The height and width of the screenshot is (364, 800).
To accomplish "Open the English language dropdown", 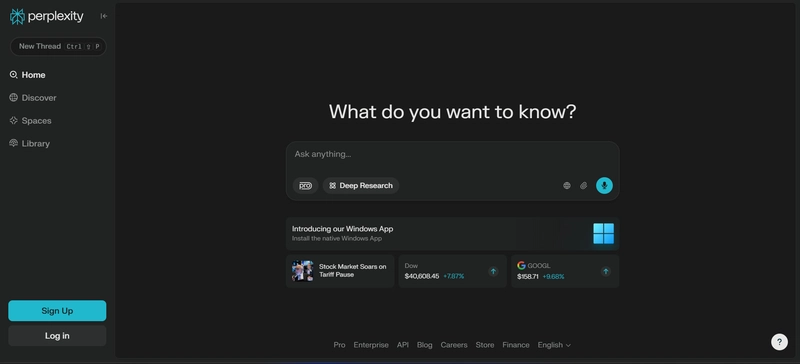I will [x=554, y=345].
